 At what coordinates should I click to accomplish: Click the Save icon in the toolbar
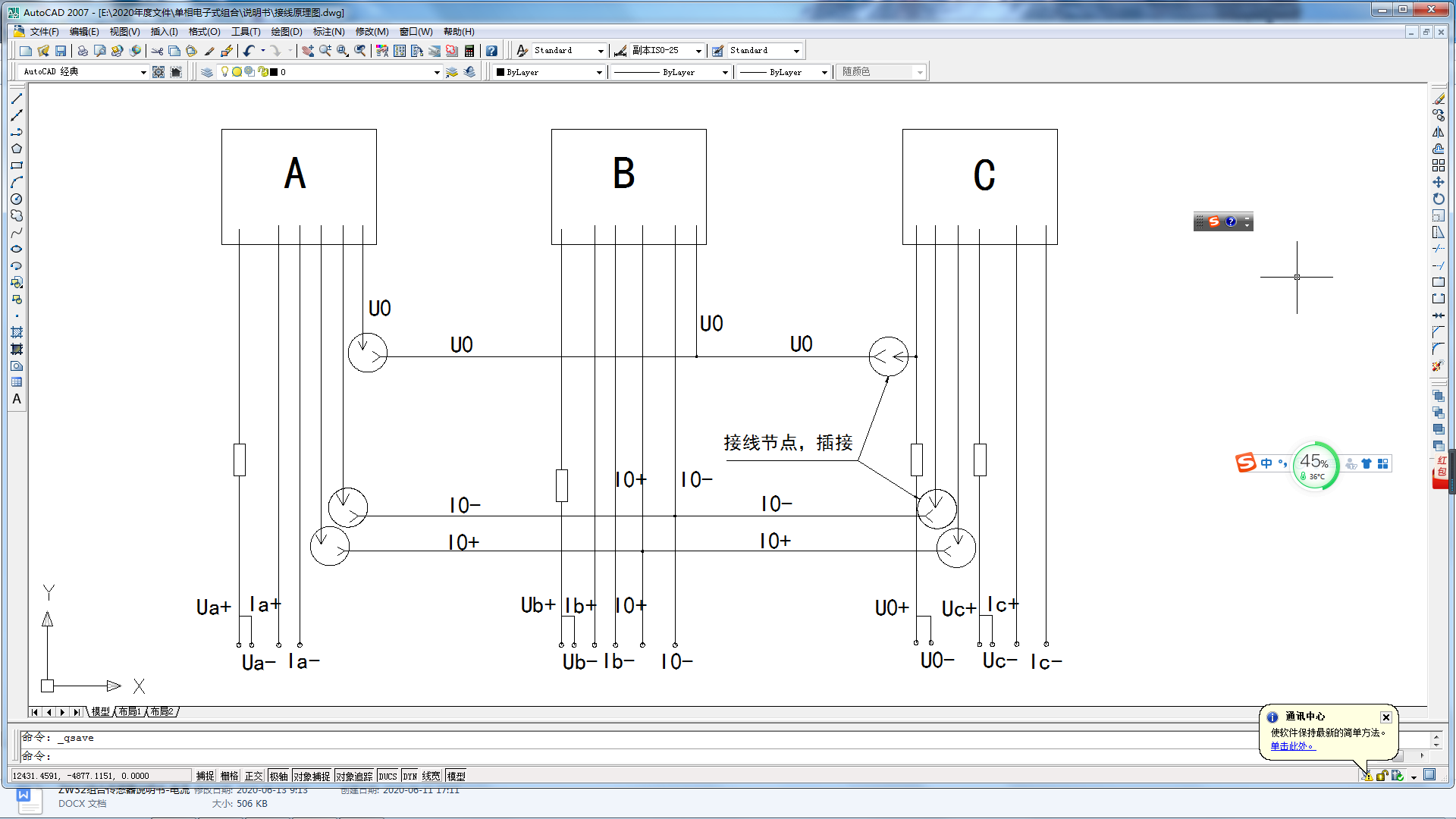(x=61, y=51)
